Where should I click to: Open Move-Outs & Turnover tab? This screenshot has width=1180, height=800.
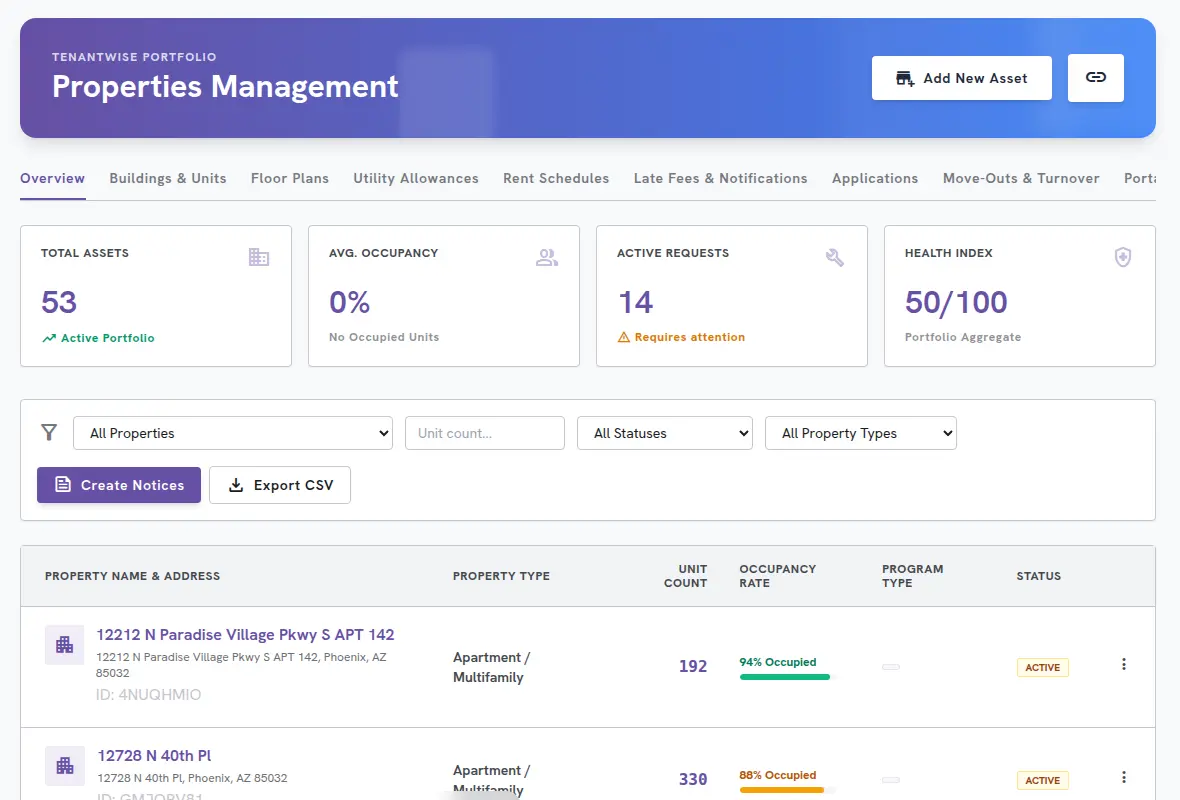tap(1020, 178)
